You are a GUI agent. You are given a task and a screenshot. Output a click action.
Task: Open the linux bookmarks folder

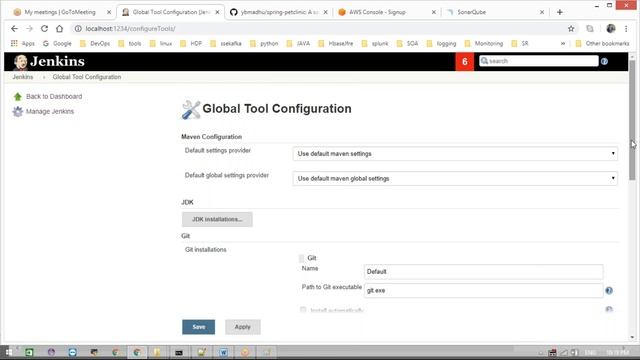(x=161, y=43)
